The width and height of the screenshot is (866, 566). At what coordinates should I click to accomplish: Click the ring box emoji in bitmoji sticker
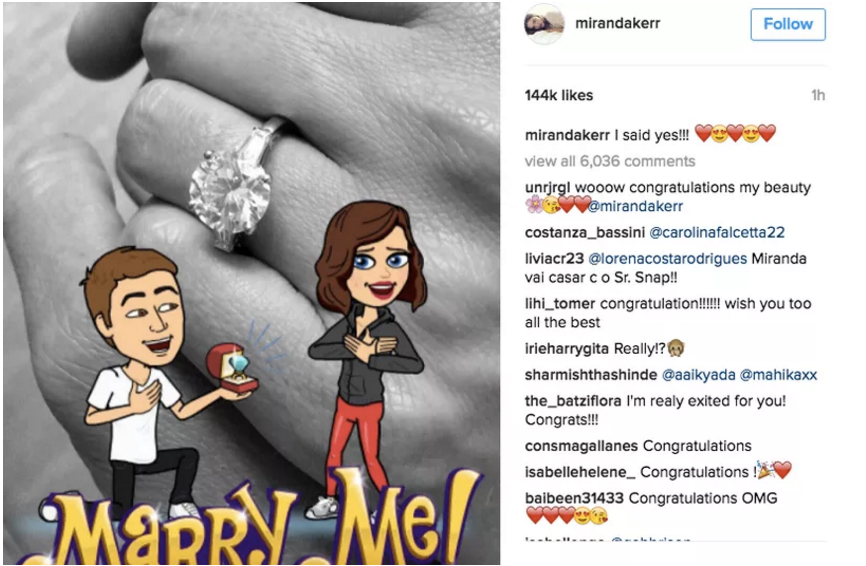click(x=232, y=368)
